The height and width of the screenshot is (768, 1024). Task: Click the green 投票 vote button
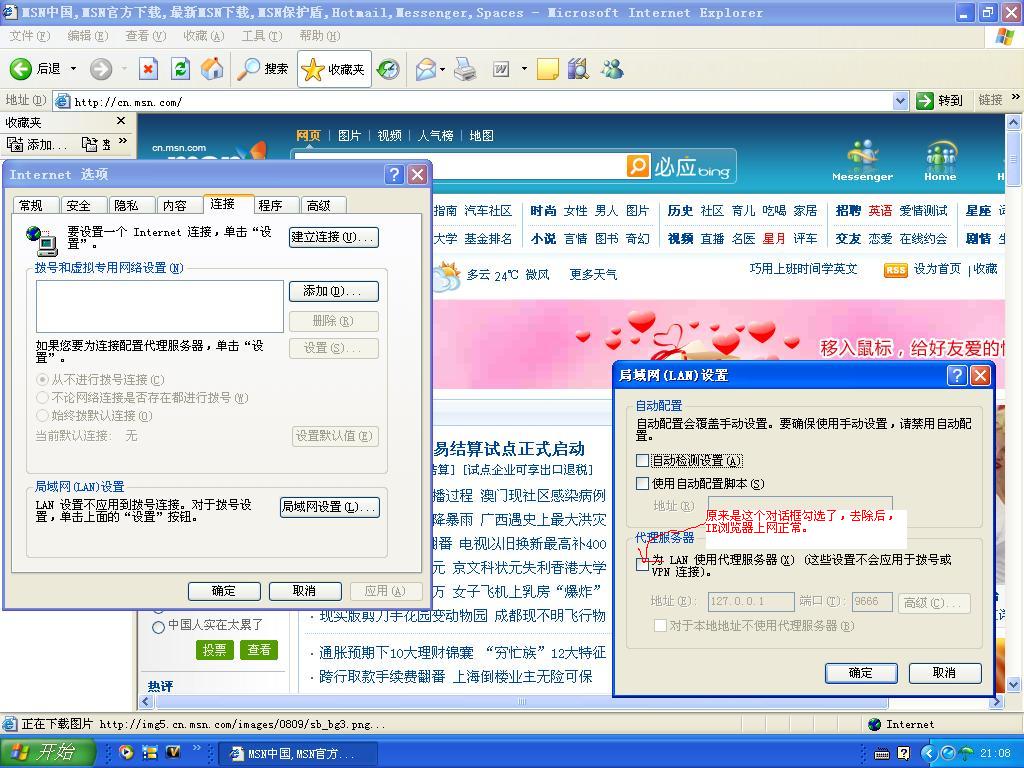pos(214,650)
